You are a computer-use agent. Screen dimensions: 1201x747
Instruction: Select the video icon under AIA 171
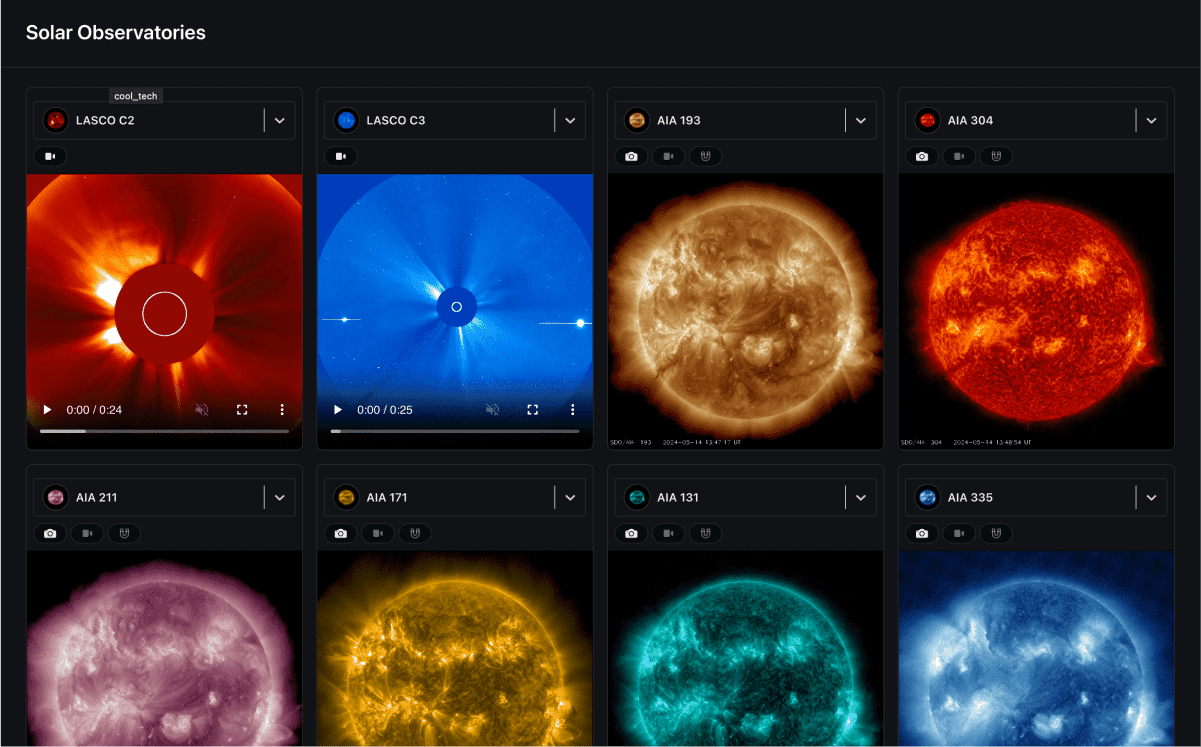coord(377,533)
